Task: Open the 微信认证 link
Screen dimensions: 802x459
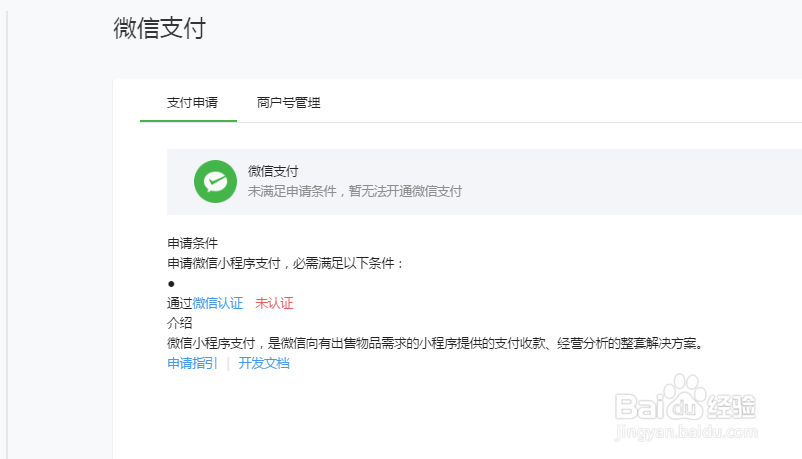Action: [x=218, y=303]
